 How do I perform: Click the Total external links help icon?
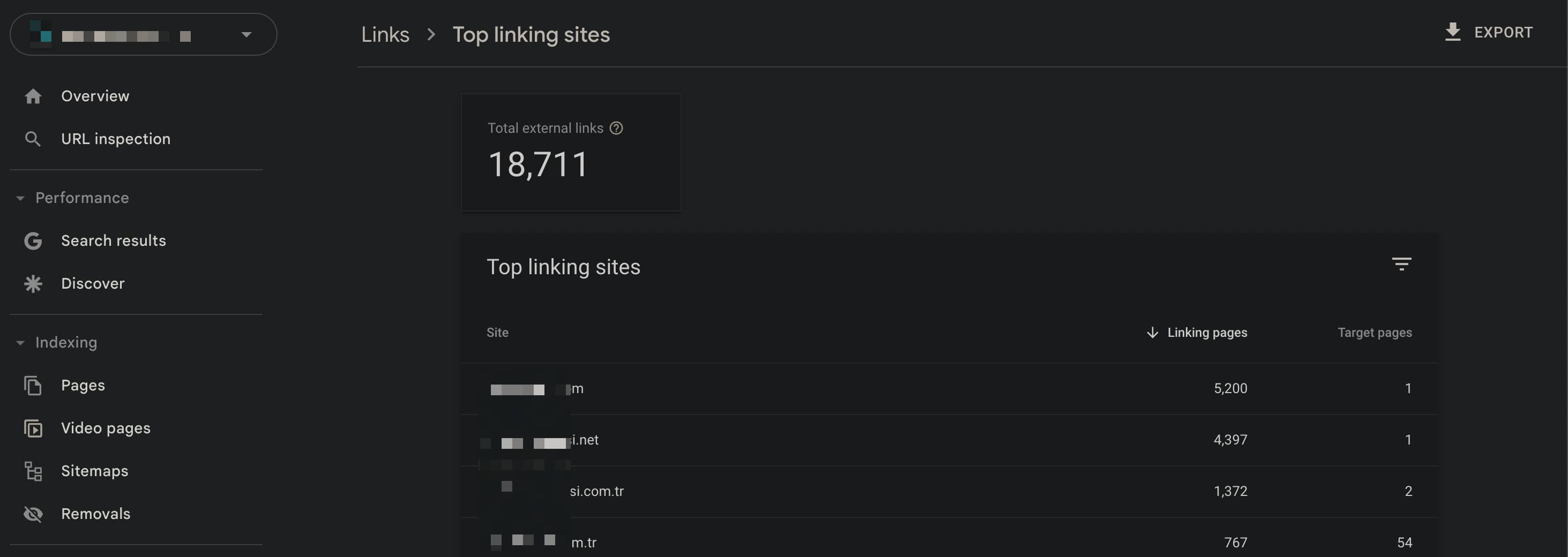(616, 129)
